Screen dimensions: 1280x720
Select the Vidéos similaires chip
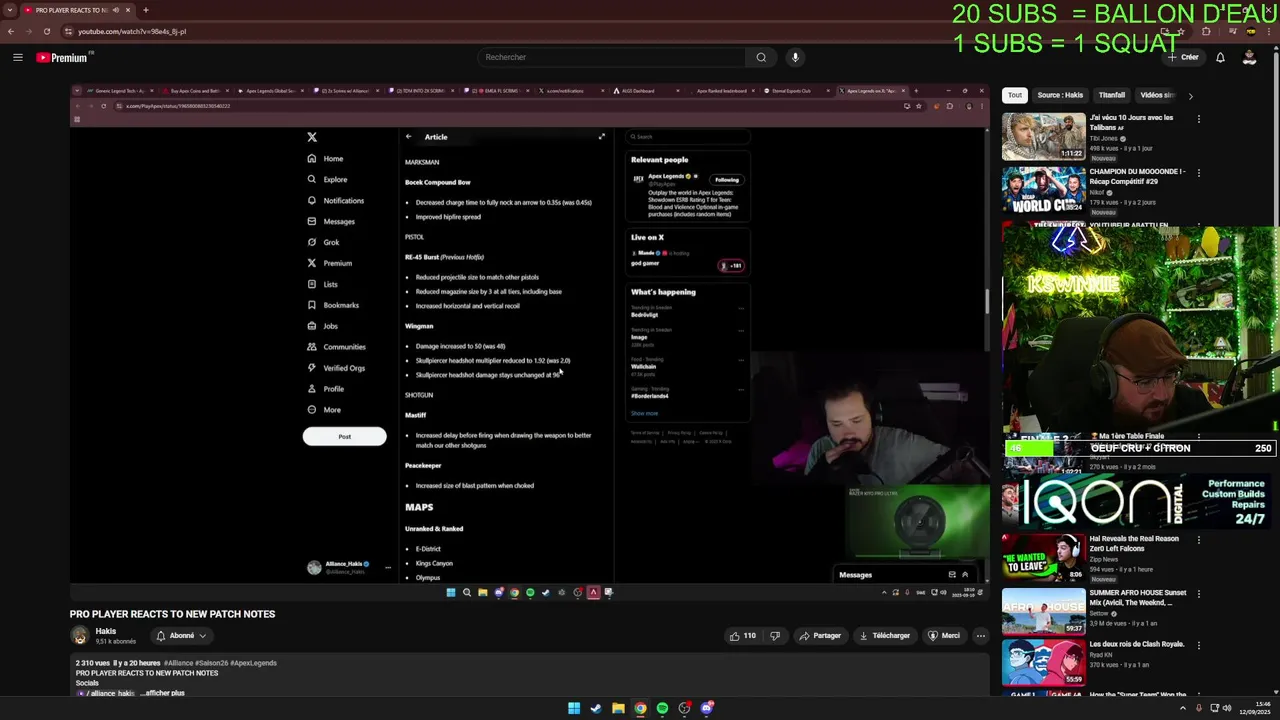1157,95
